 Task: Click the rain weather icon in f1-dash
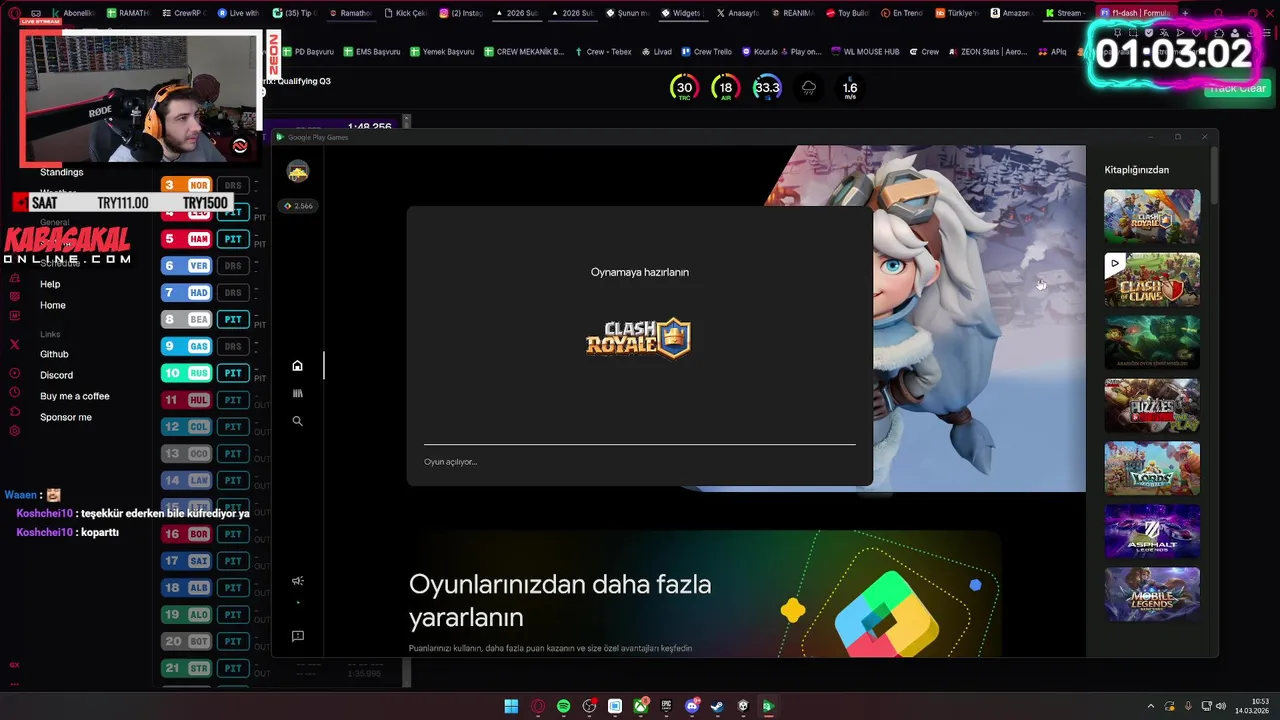tap(809, 88)
